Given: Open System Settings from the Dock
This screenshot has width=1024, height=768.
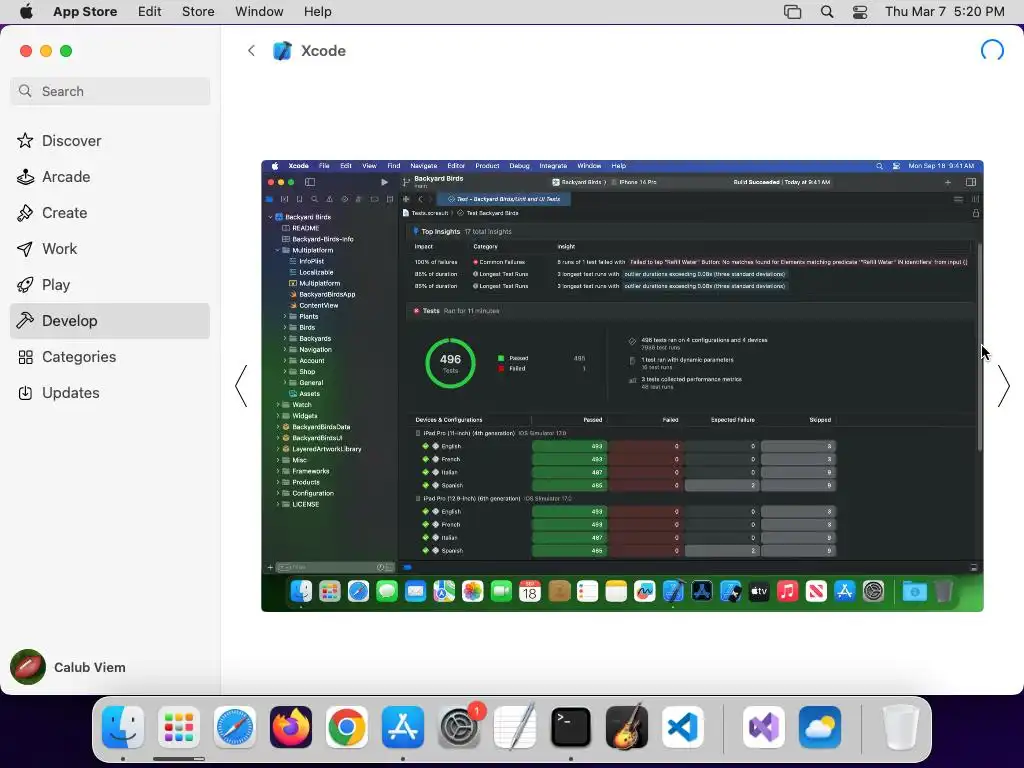Looking at the screenshot, I should (x=459, y=727).
